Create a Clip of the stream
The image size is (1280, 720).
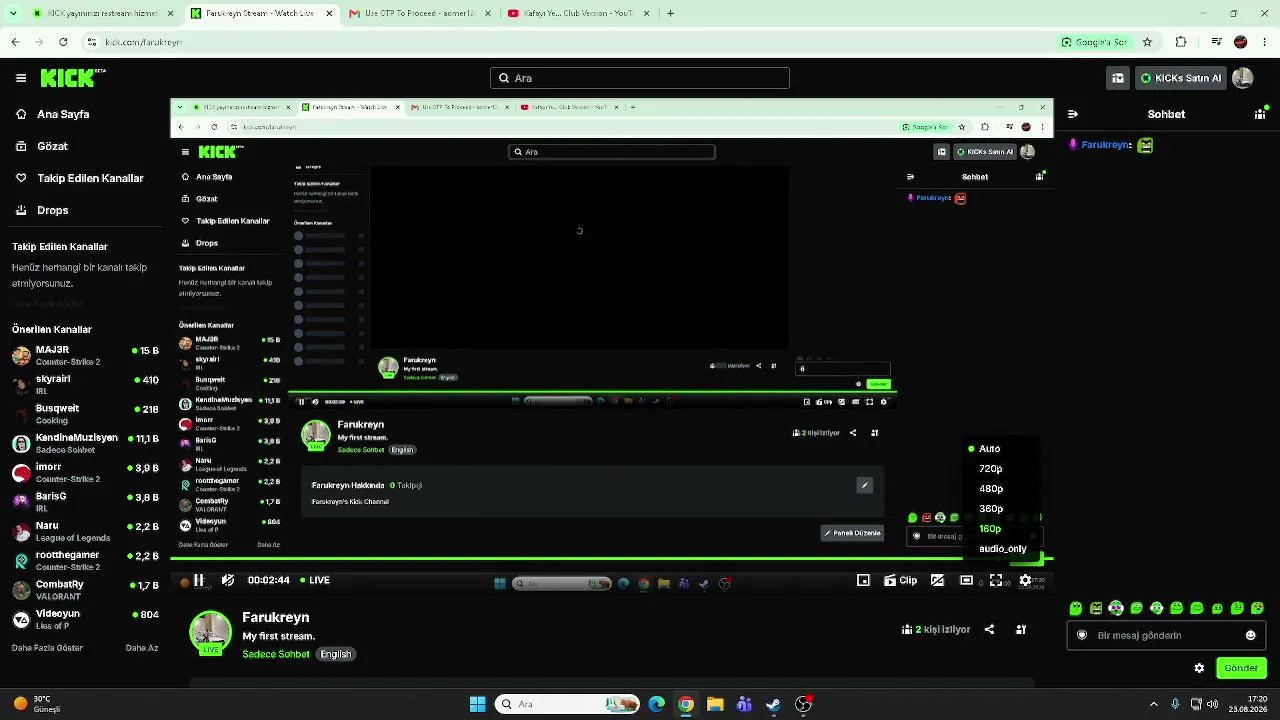(x=900, y=580)
